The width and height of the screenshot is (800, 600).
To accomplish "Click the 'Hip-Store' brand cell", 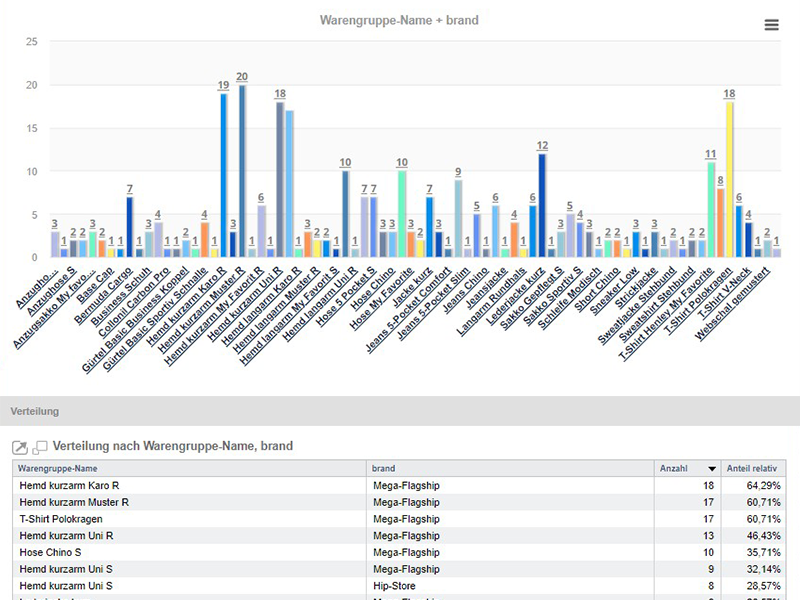I will [394, 586].
